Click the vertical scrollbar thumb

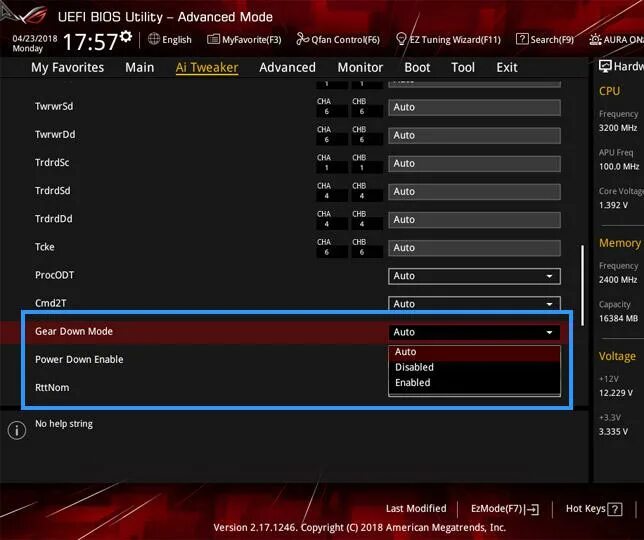tap(582, 286)
